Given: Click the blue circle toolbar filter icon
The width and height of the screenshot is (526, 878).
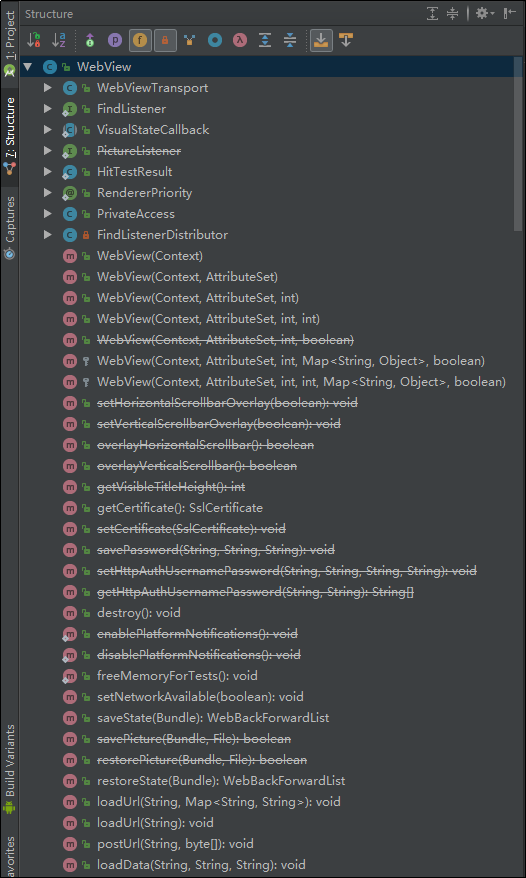Looking at the screenshot, I should coord(215,40).
